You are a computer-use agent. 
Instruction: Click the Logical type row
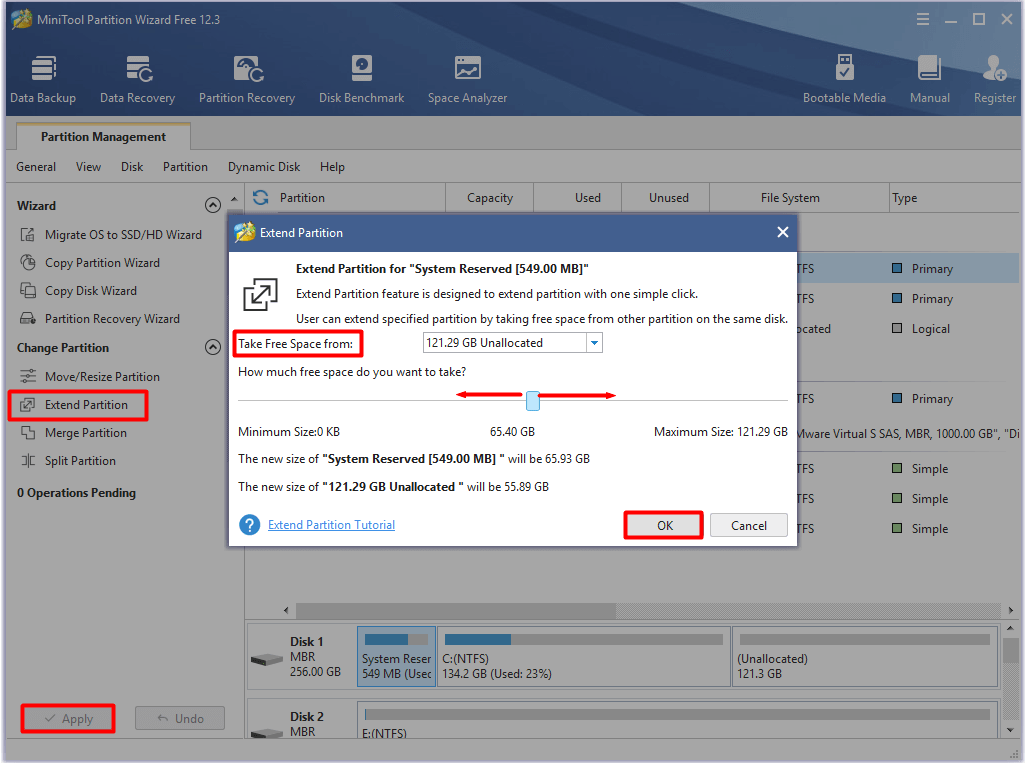[930, 329]
